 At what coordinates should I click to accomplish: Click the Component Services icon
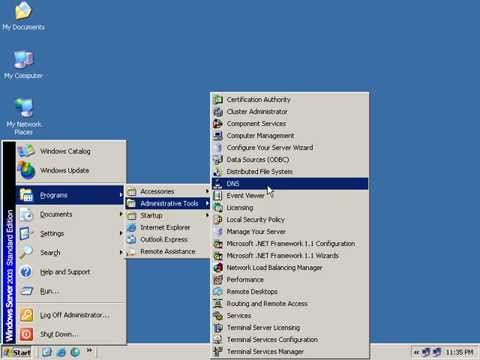click(x=218, y=123)
